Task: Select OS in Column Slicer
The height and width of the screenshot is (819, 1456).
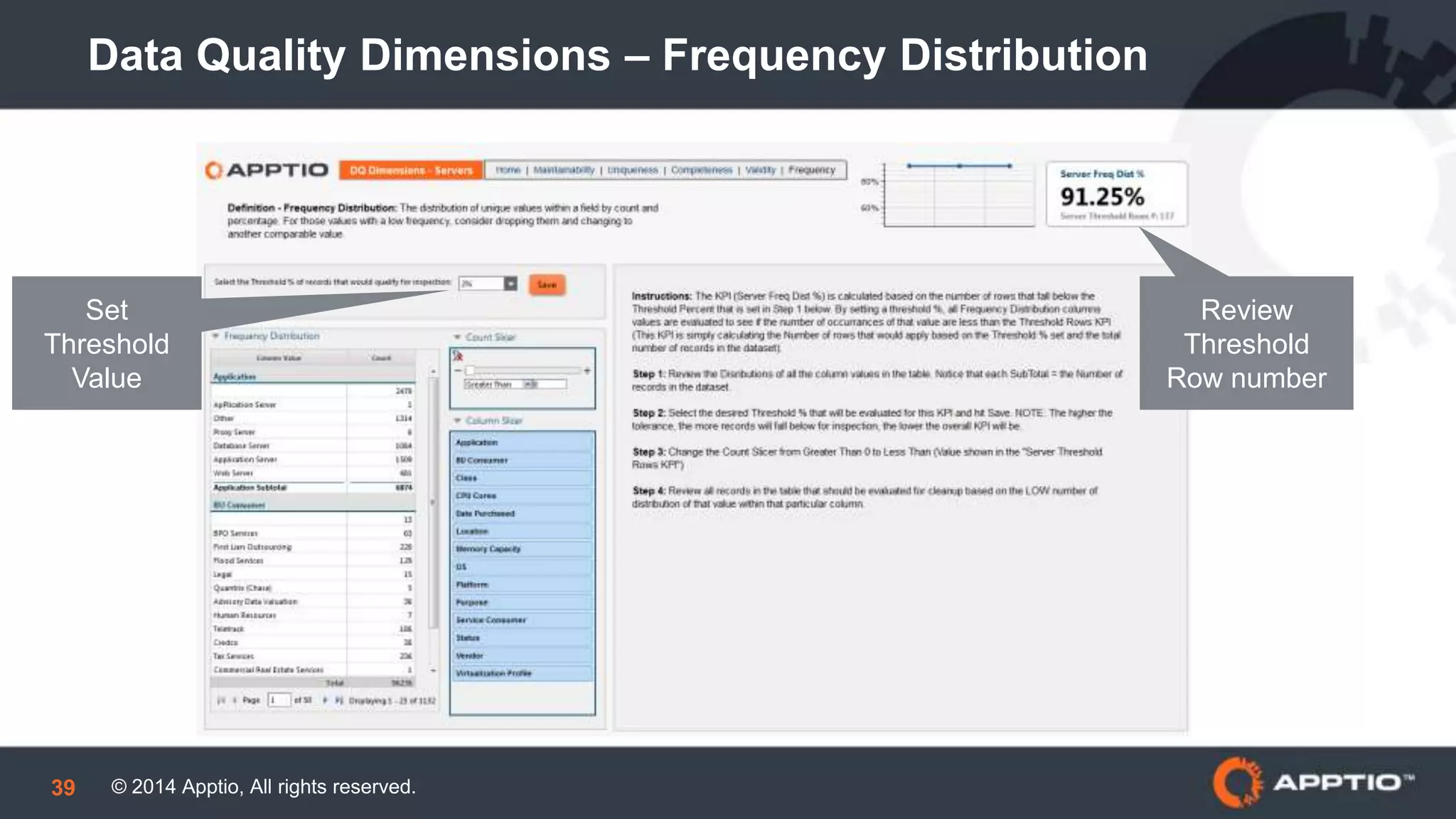Action: [523, 567]
